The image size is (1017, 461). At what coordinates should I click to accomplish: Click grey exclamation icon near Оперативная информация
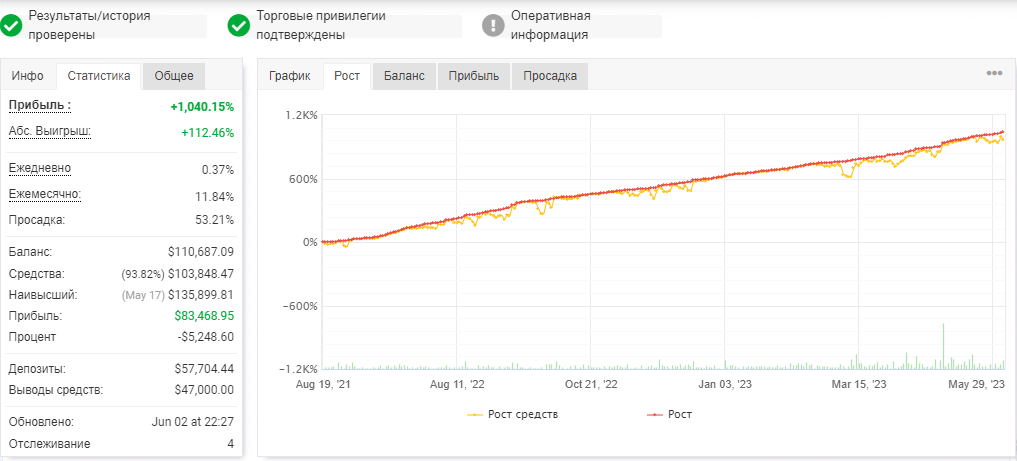pos(494,25)
